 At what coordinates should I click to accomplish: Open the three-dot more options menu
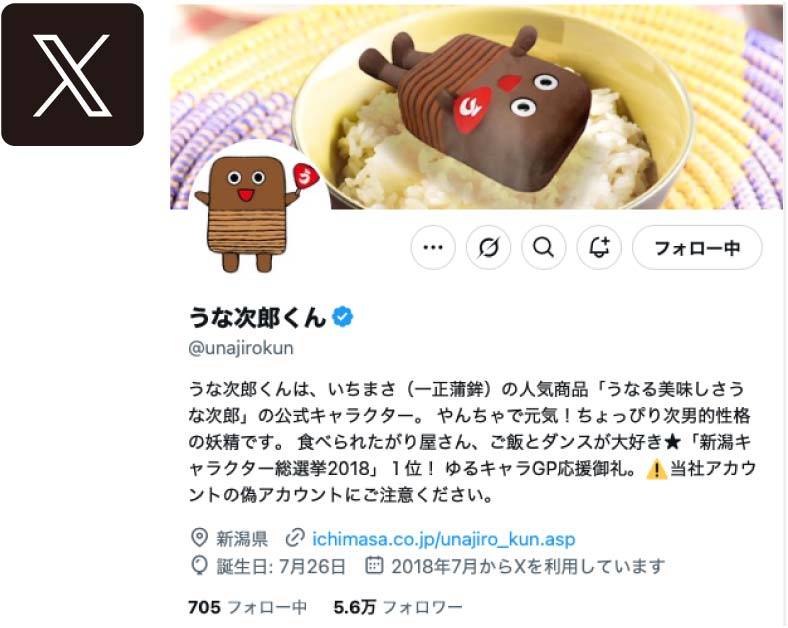point(433,248)
